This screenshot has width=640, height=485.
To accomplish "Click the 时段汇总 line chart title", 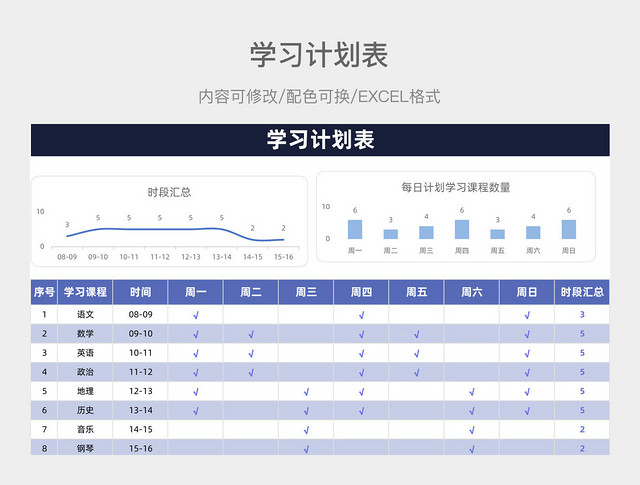I will [169, 192].
